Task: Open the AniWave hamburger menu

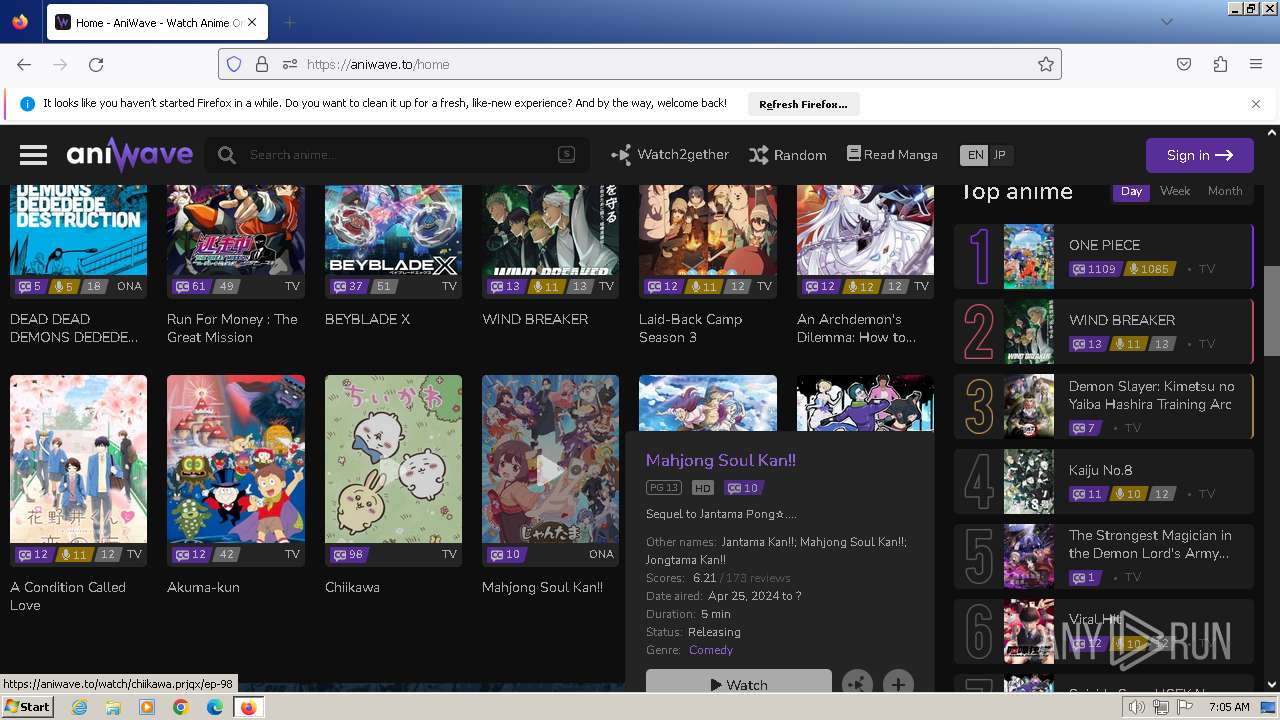Action: click(x=33, y=155)
